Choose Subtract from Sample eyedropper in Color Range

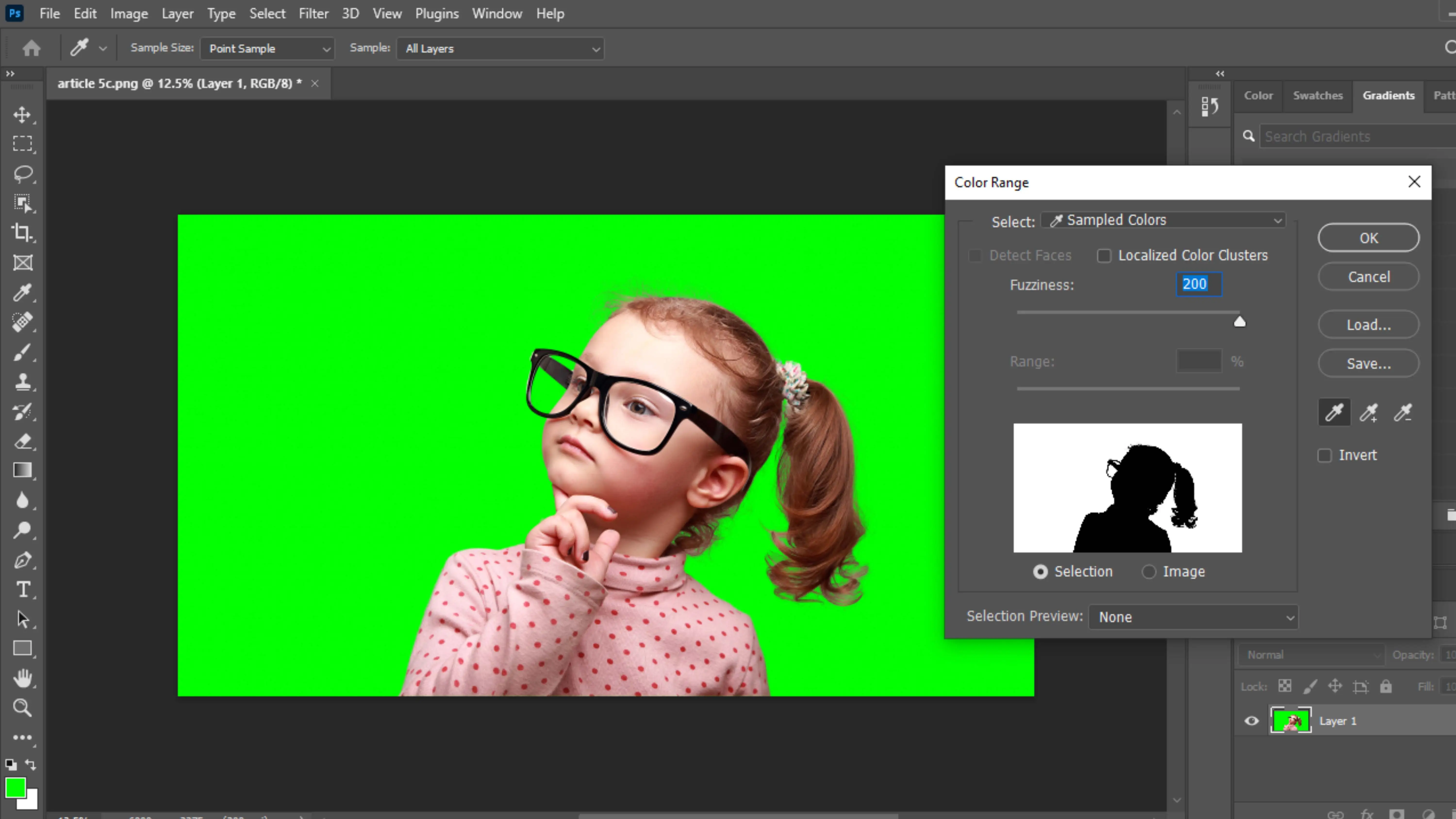tap(1403, 413)
